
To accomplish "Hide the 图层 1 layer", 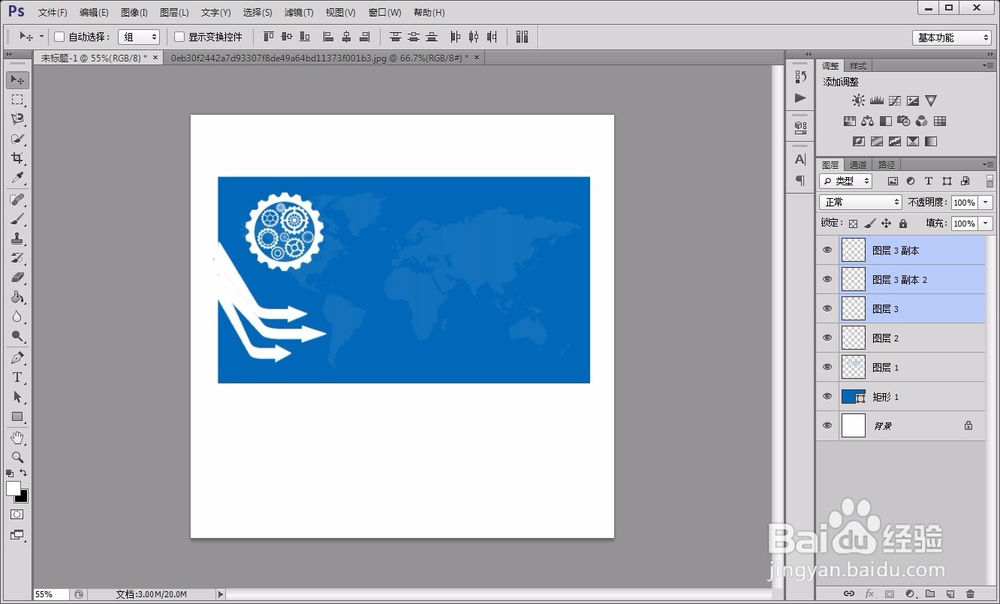I will [827, 367].
